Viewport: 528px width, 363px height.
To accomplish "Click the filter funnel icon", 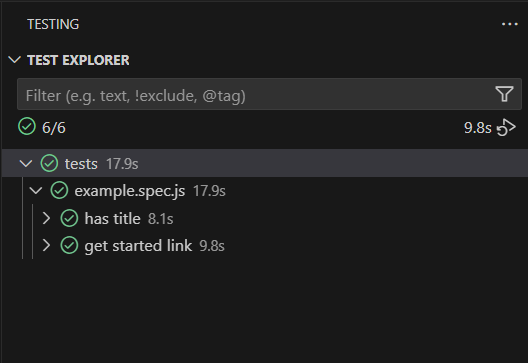I will [504, 94].
